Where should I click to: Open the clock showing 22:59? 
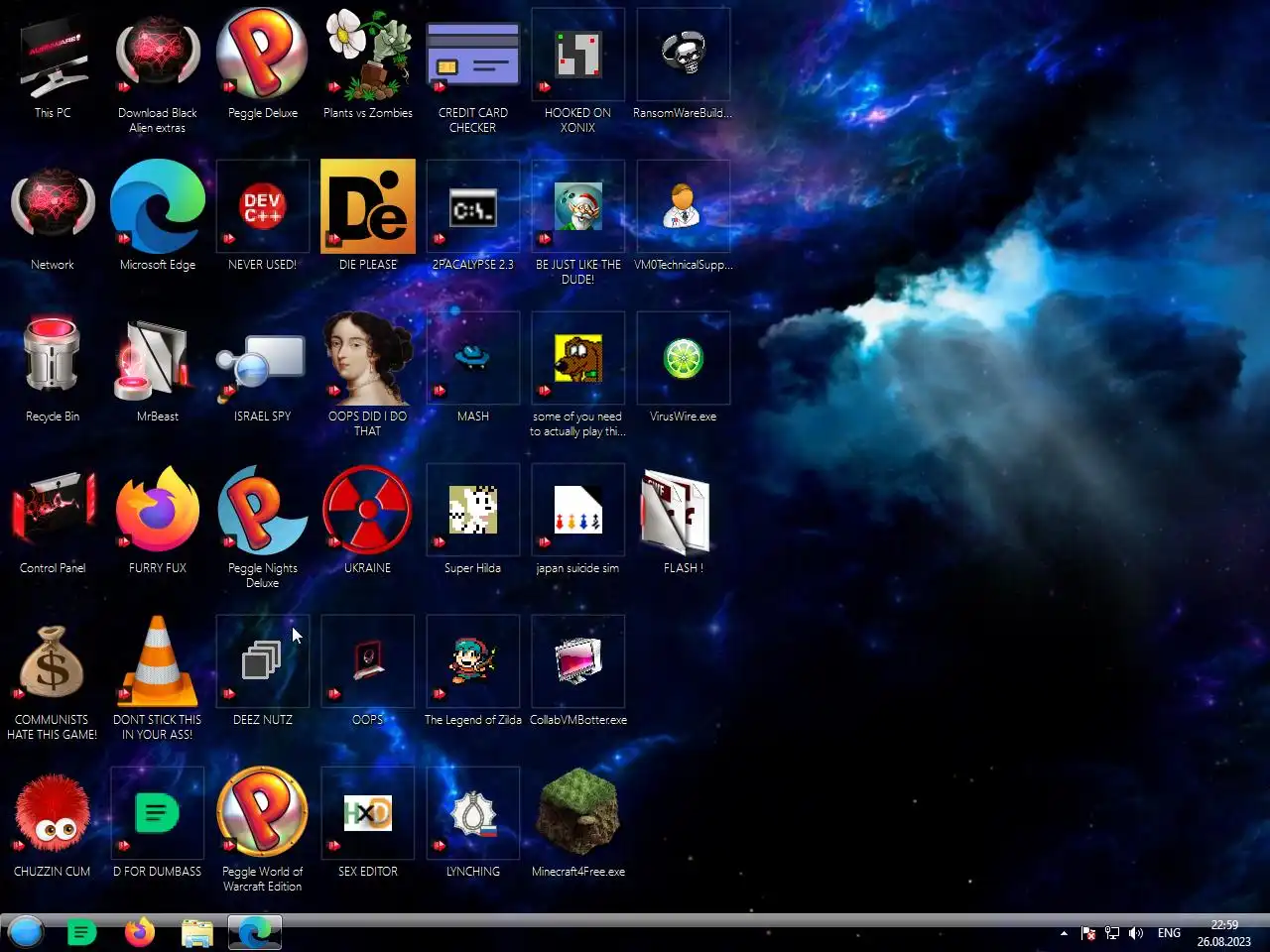[x=1224, y=933]
